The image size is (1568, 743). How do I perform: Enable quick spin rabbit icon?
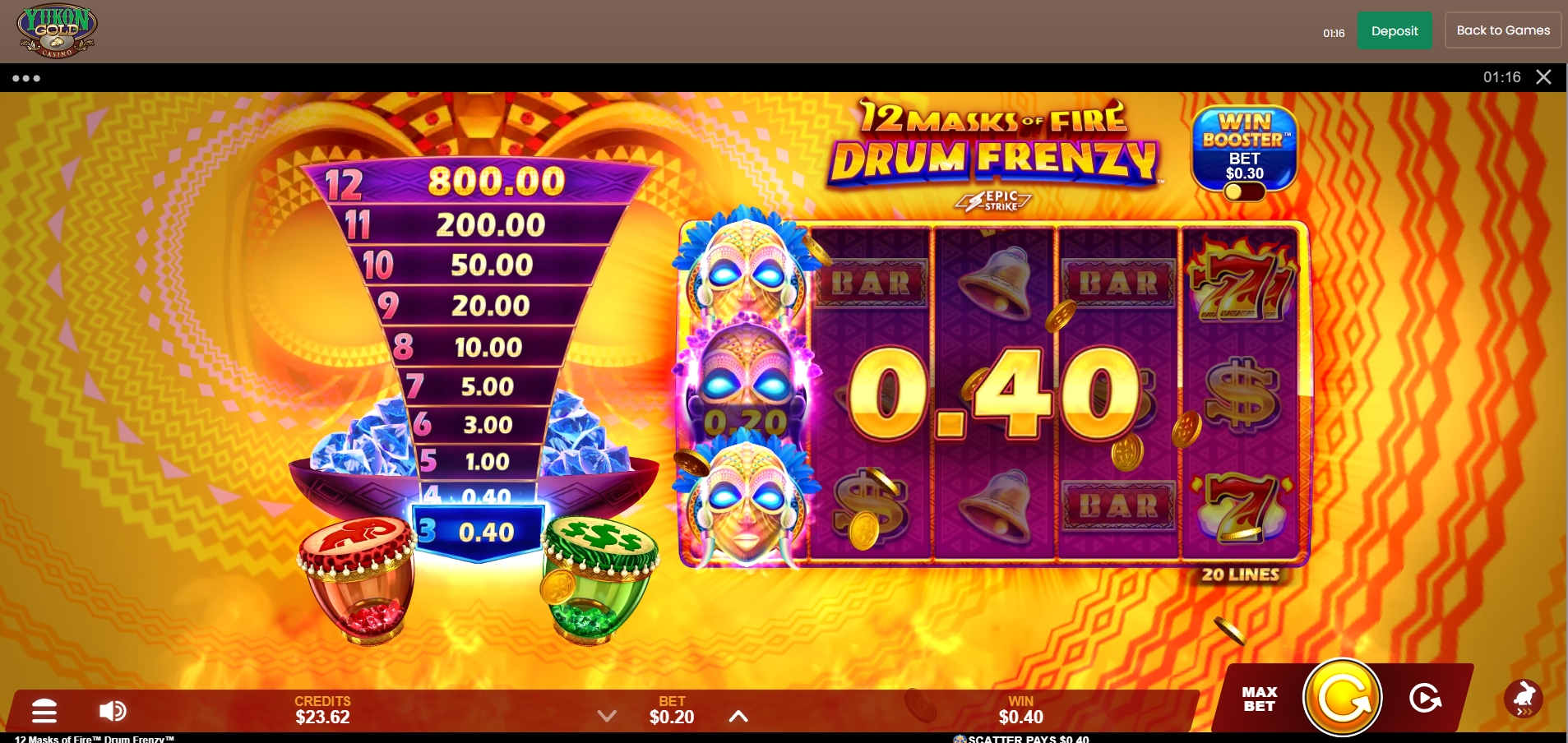pos(1524,699)
